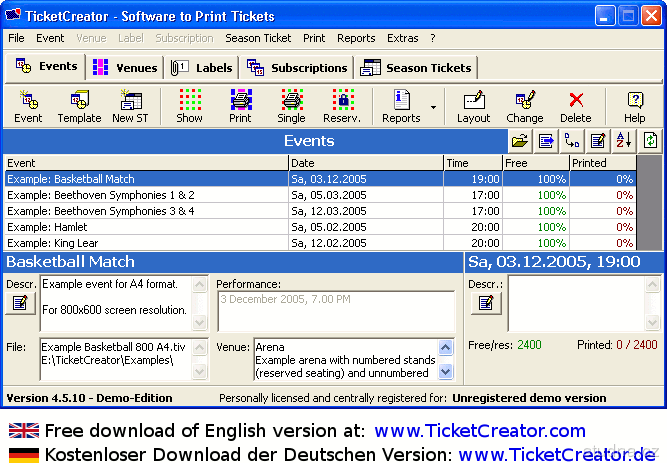This screenshot has width=667, height=463.
Task: Create a New ST season ticket
Action: pyautogui.click(x=130, y=105)
